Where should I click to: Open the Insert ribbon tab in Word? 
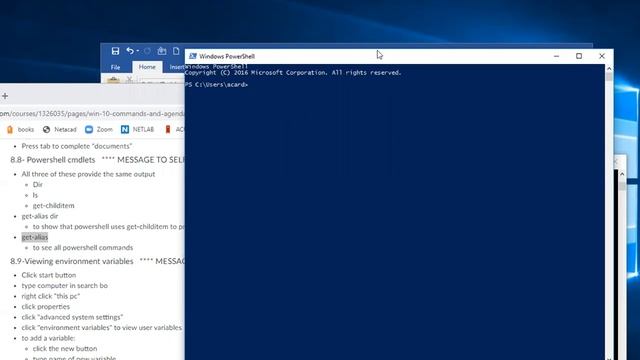click(x=177, y=67)
